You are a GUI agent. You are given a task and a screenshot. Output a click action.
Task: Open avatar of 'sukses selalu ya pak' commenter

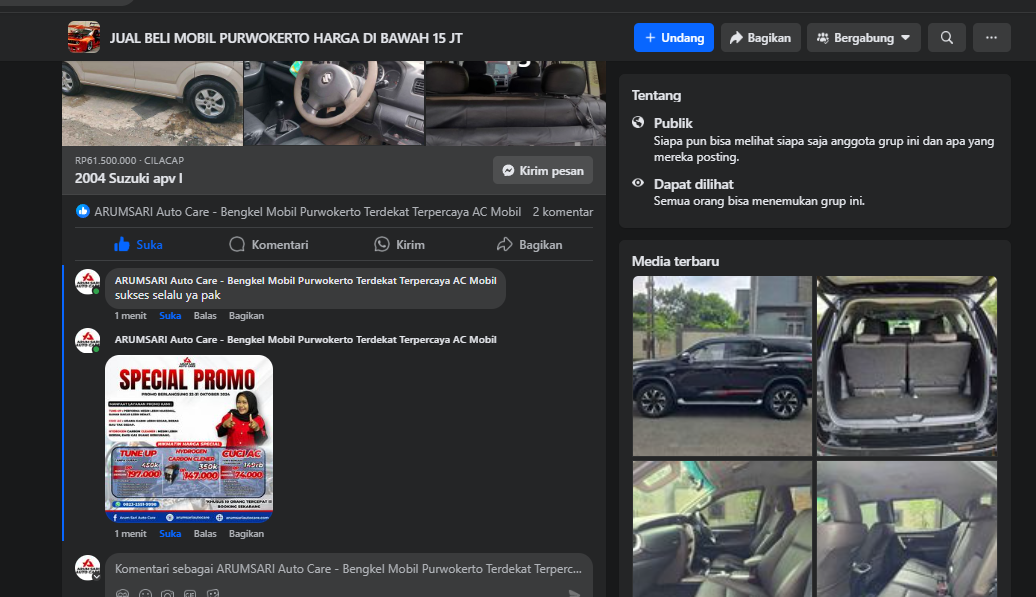[x=87, y=281]
